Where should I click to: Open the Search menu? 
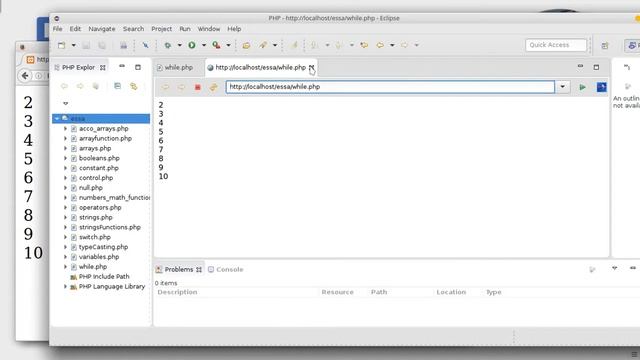coord(133,29)
